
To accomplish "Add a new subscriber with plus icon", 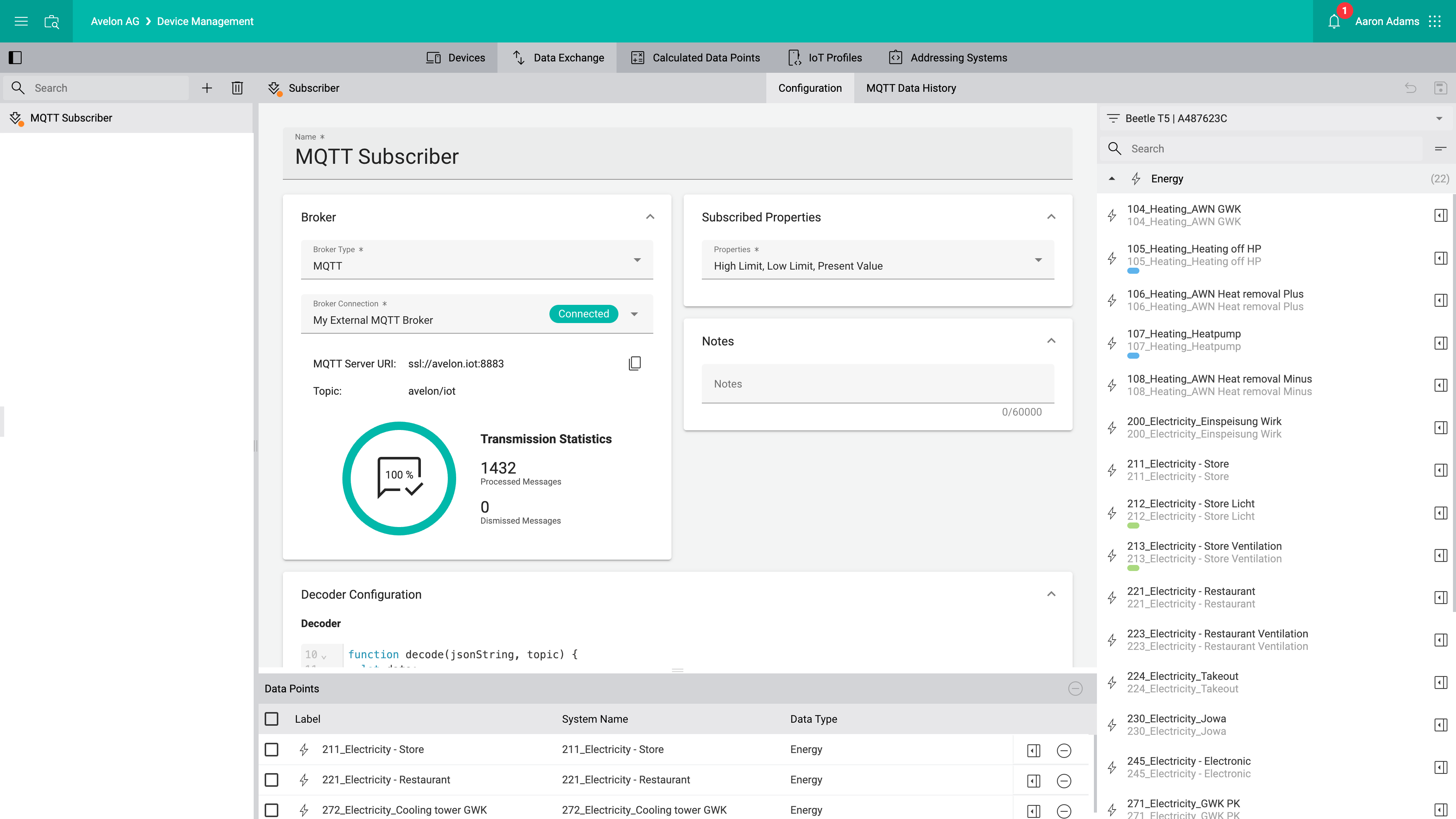I will 207,88.
